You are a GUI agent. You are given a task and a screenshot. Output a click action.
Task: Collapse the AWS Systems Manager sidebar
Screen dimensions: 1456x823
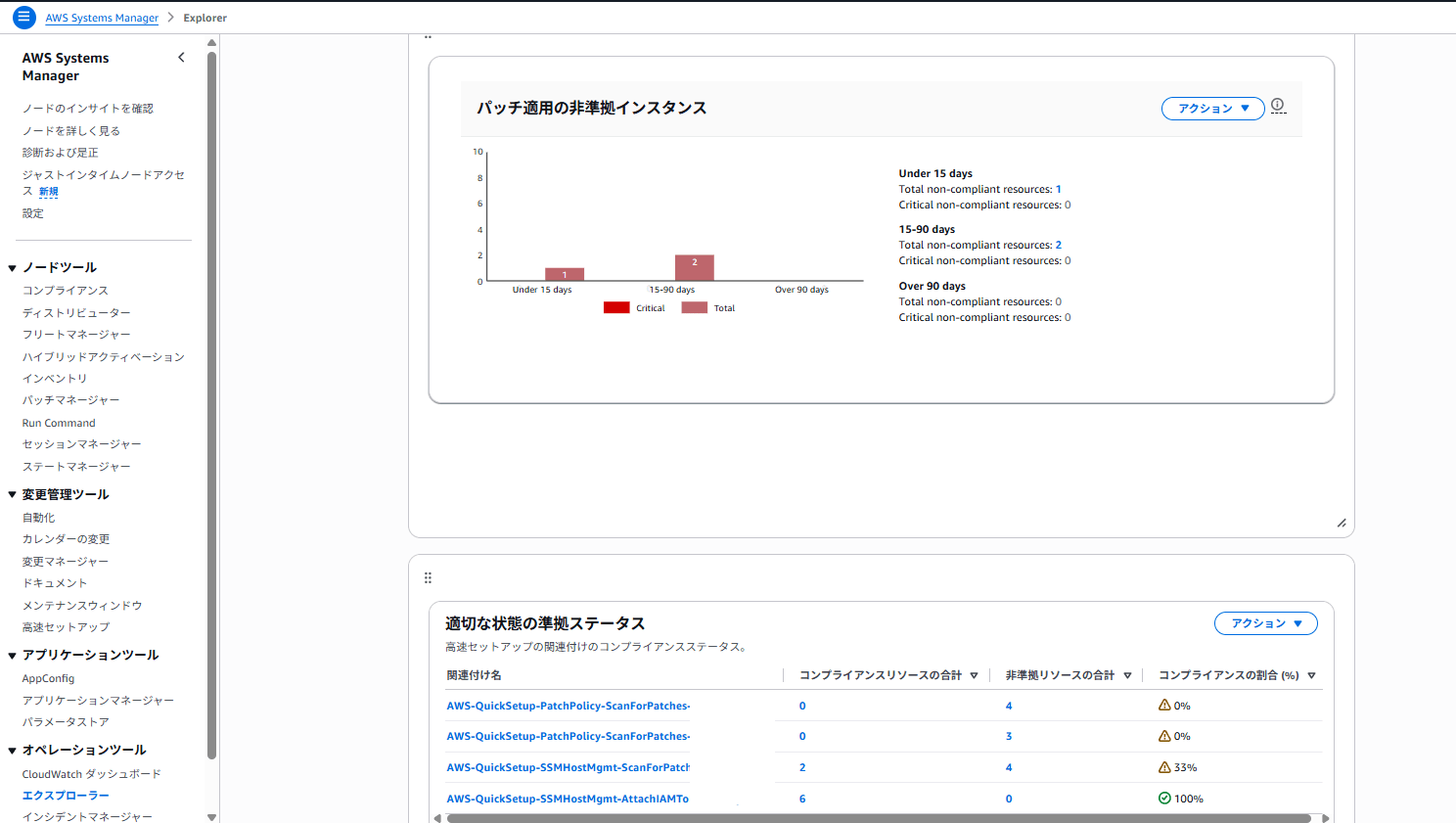point(181,58)
